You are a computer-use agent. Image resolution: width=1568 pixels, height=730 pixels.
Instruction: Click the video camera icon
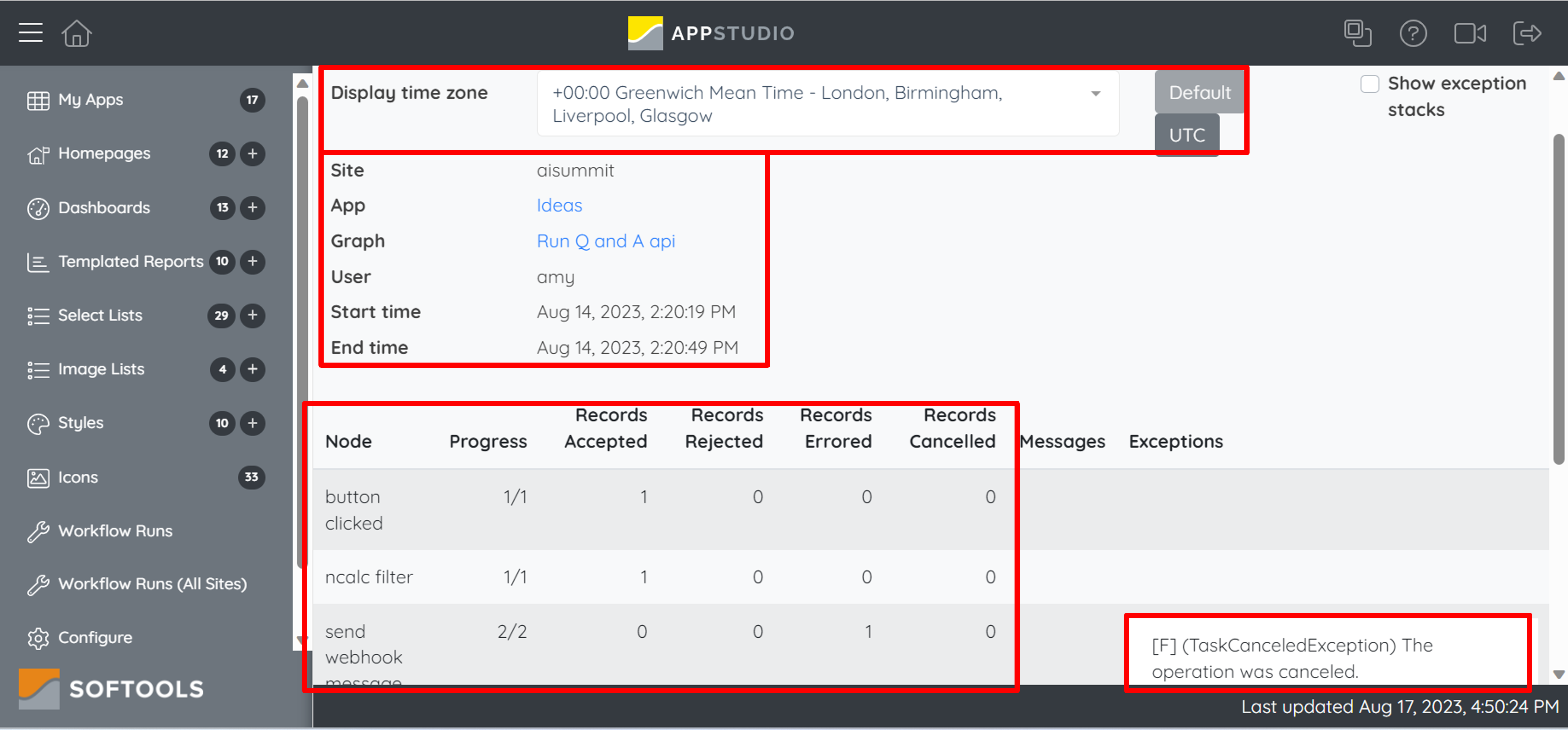pyautogui.click(x=1469, y=33)
